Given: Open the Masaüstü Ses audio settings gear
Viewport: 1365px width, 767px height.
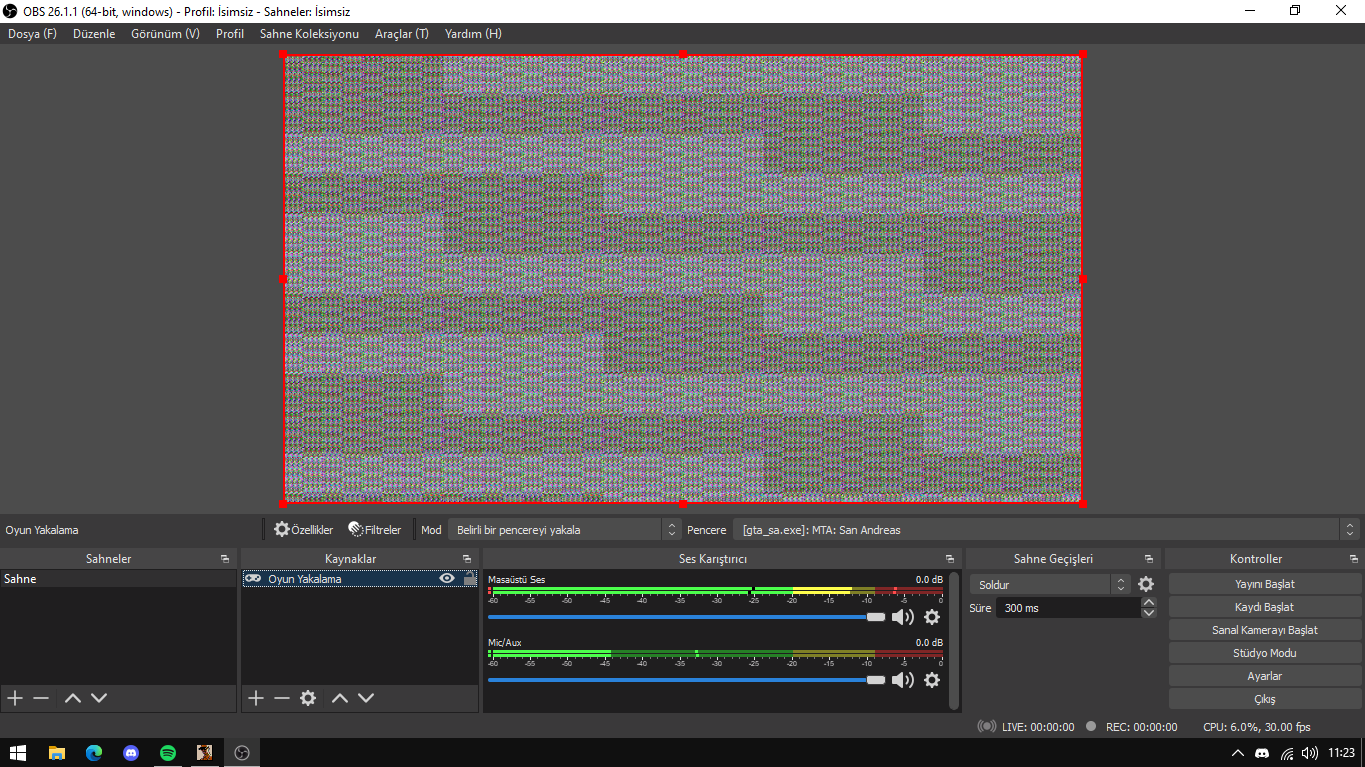Looking at the screenshot, I should click(x=931, y=617).
